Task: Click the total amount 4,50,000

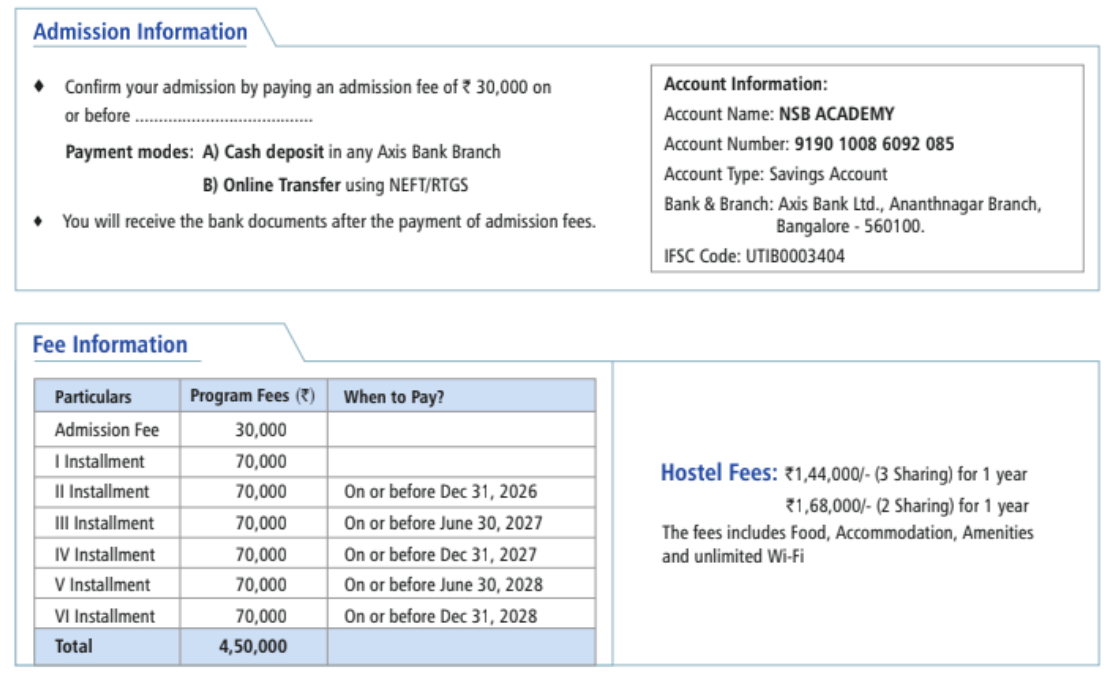Action: click(253, 647)
